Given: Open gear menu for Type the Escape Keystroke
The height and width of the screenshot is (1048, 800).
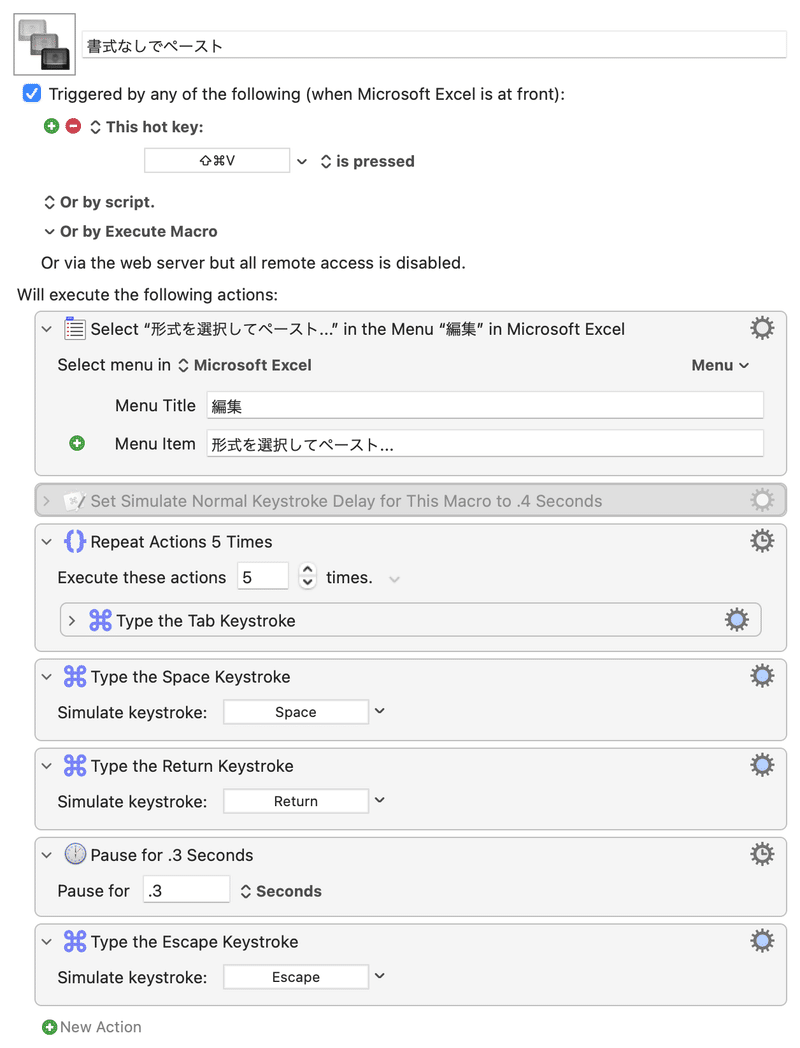Looking at the screenshot, I should pos(762,941).
